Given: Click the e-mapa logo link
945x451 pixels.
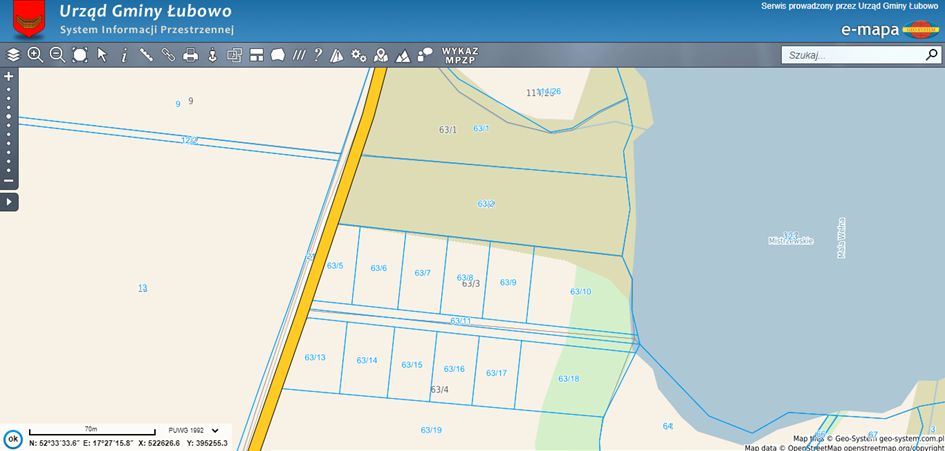Looking at the screenshot, I should pos(890,30).
